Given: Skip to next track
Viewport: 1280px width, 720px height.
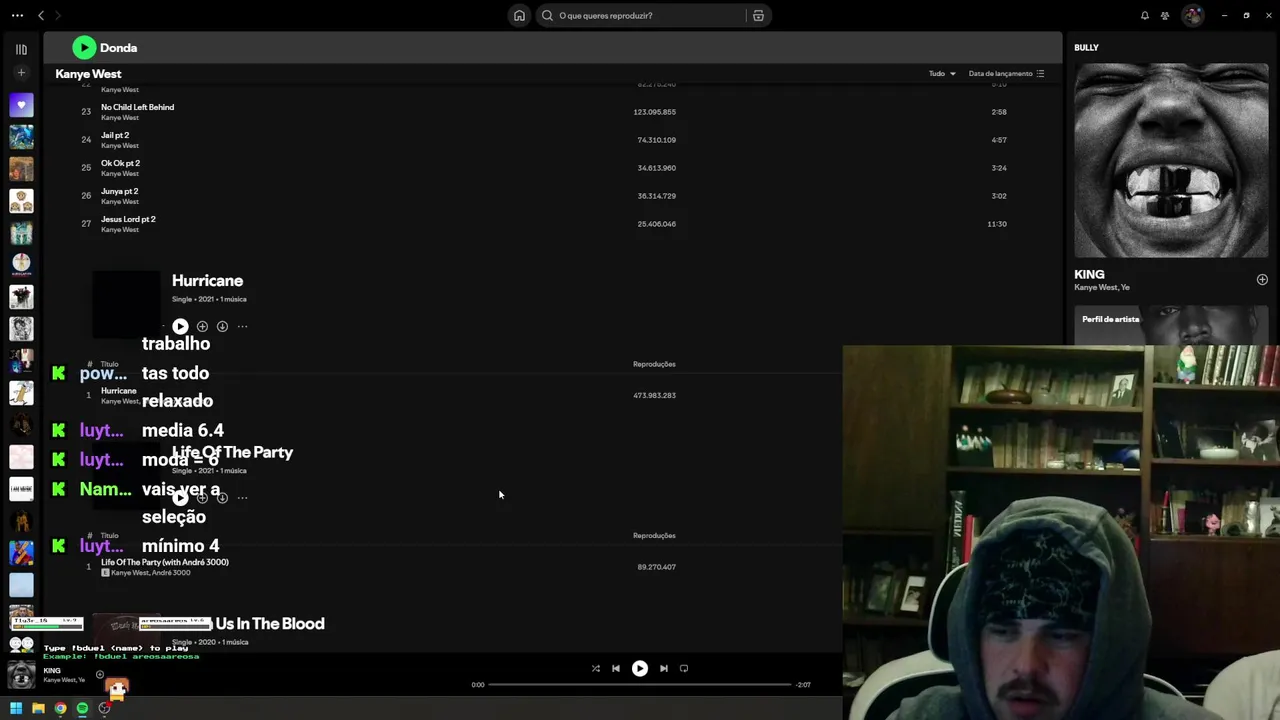Looking at the screenshot, I should (663, 668).
